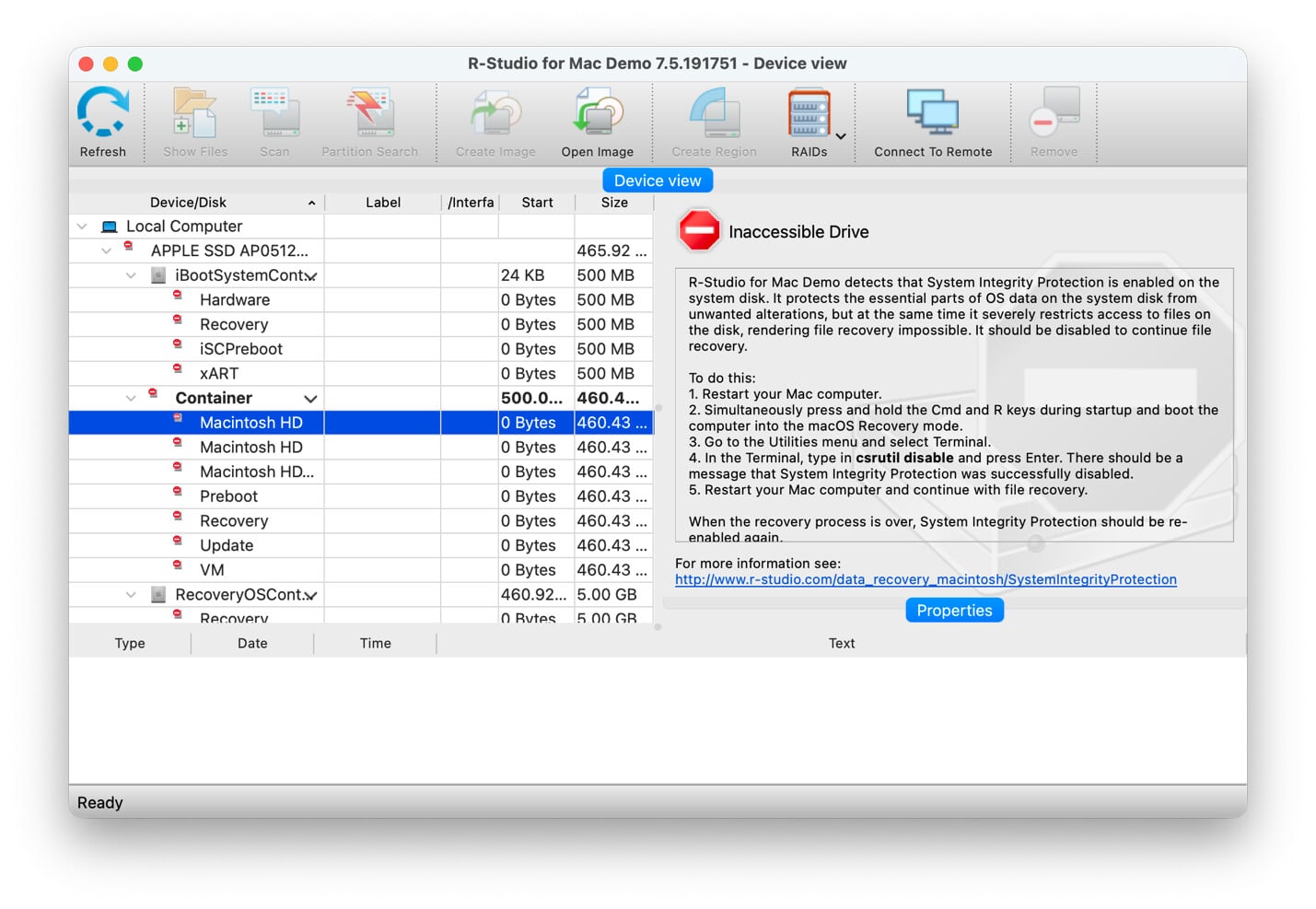Collapse the iBootSystemContainer node

[131, 275]
